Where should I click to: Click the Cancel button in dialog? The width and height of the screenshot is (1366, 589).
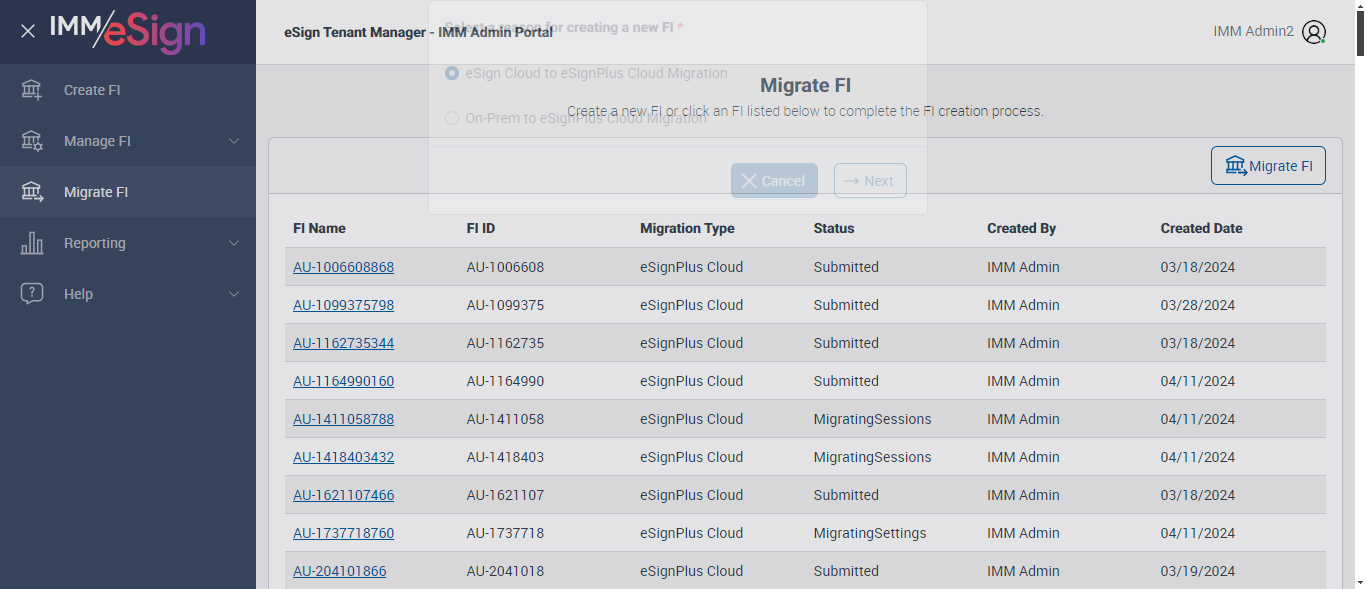tap(774, 181)
